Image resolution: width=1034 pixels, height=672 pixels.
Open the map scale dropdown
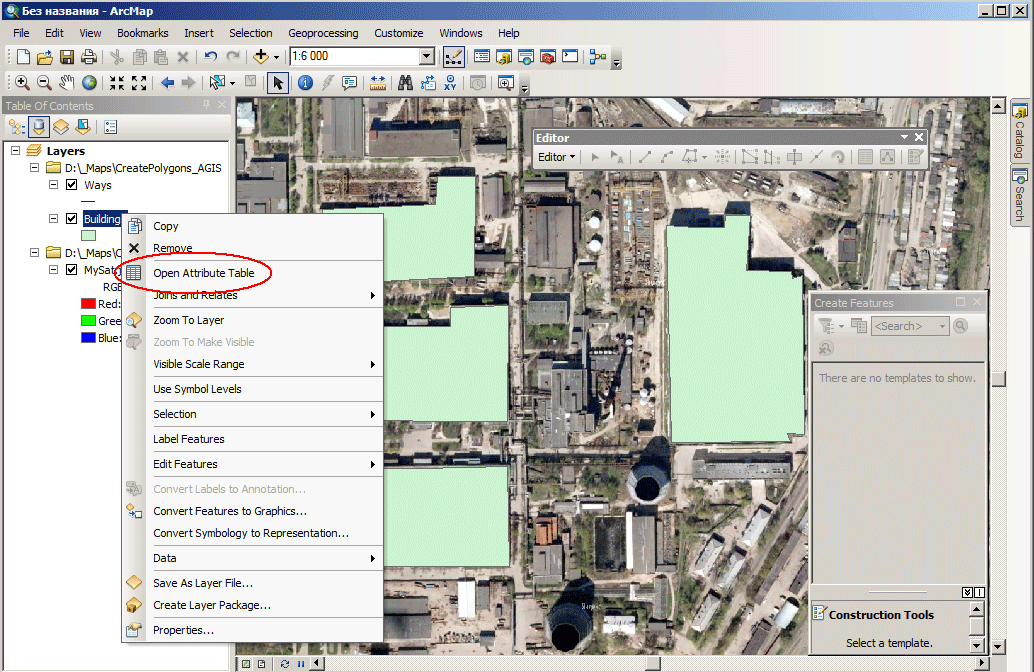[x=427, y=56]
